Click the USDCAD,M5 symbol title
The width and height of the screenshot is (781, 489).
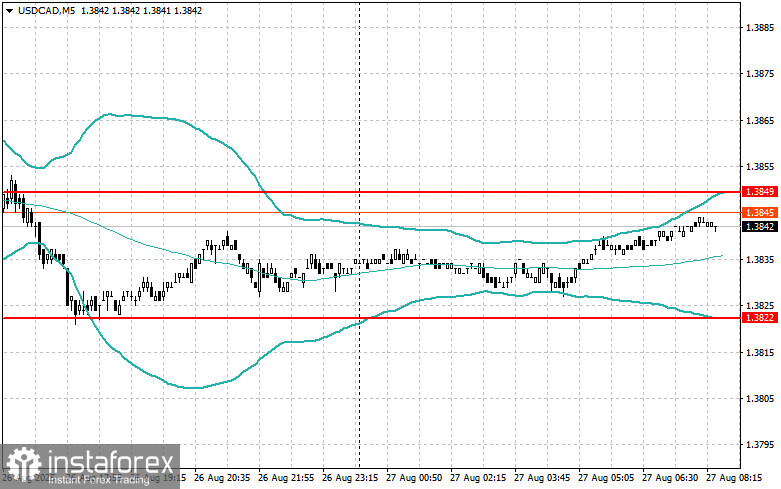click(x=46, y=10)
